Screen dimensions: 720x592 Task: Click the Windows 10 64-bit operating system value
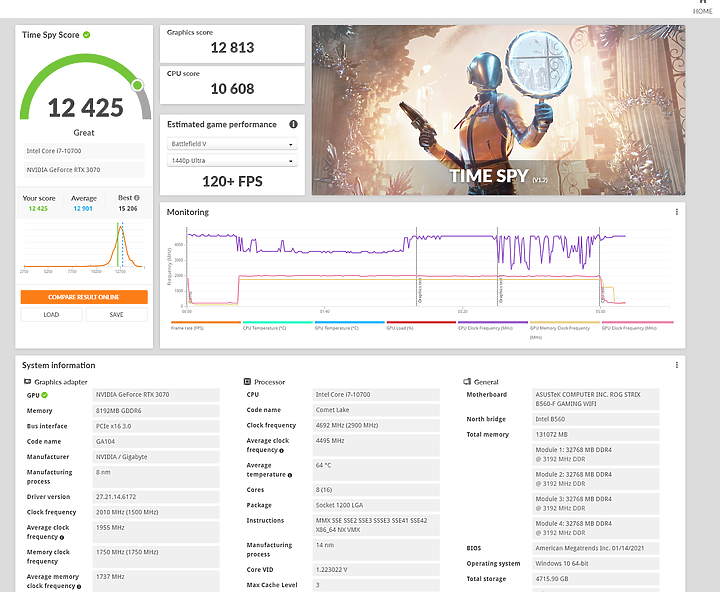[596, 564]
